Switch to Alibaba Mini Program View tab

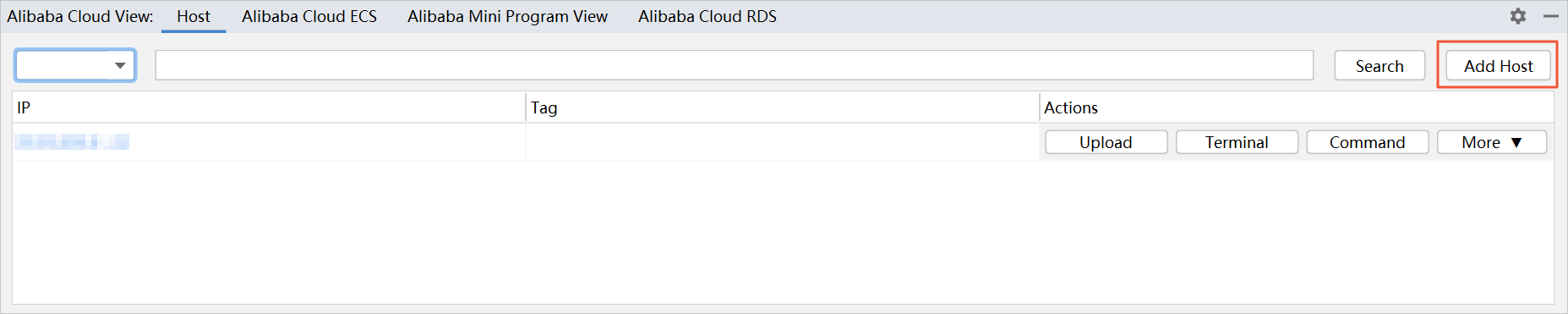[x=507, y=16]
